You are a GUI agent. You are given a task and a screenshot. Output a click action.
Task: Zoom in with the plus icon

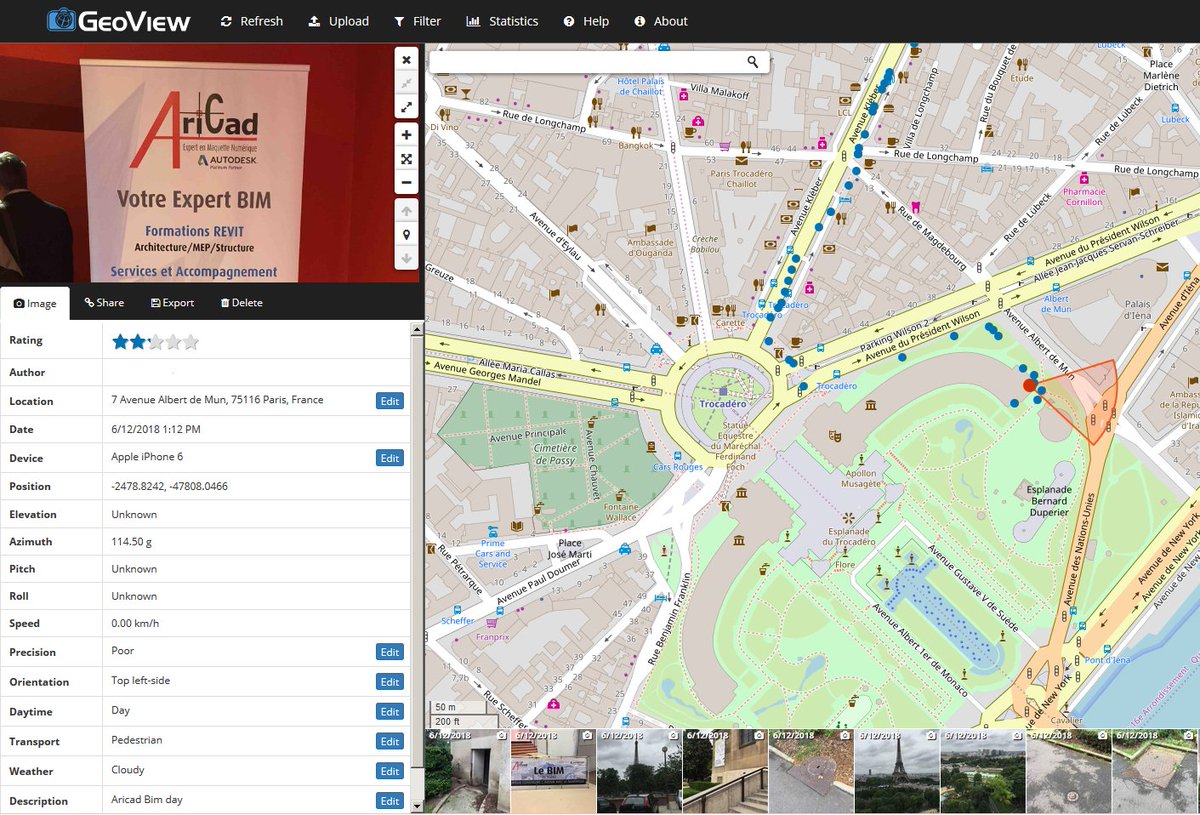(406, 135)
